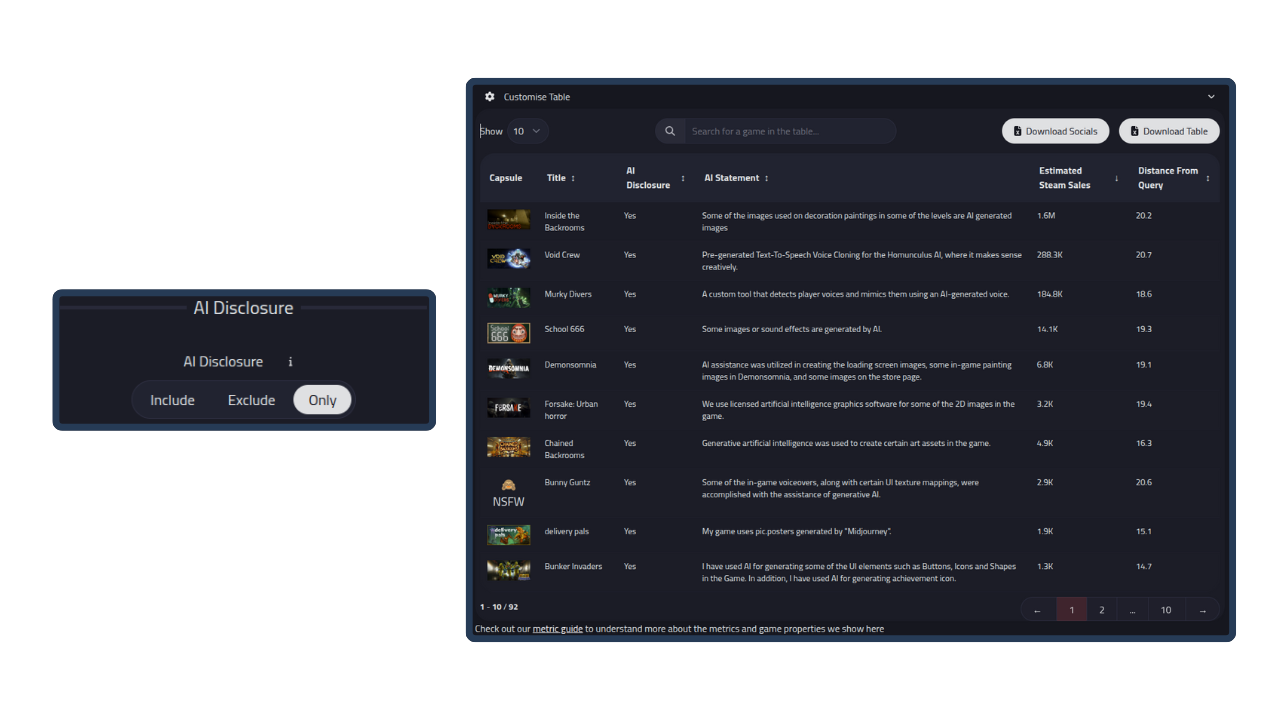Select Include for AI Disclosure
The image size is (1280, 720).
click(172, 400)
